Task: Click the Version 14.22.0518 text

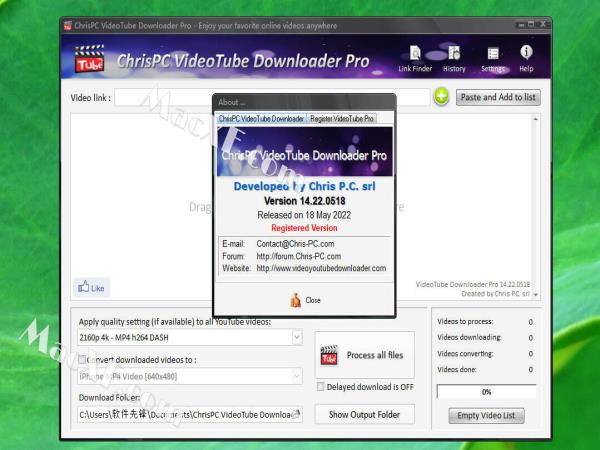Action: tap(305, 201)
